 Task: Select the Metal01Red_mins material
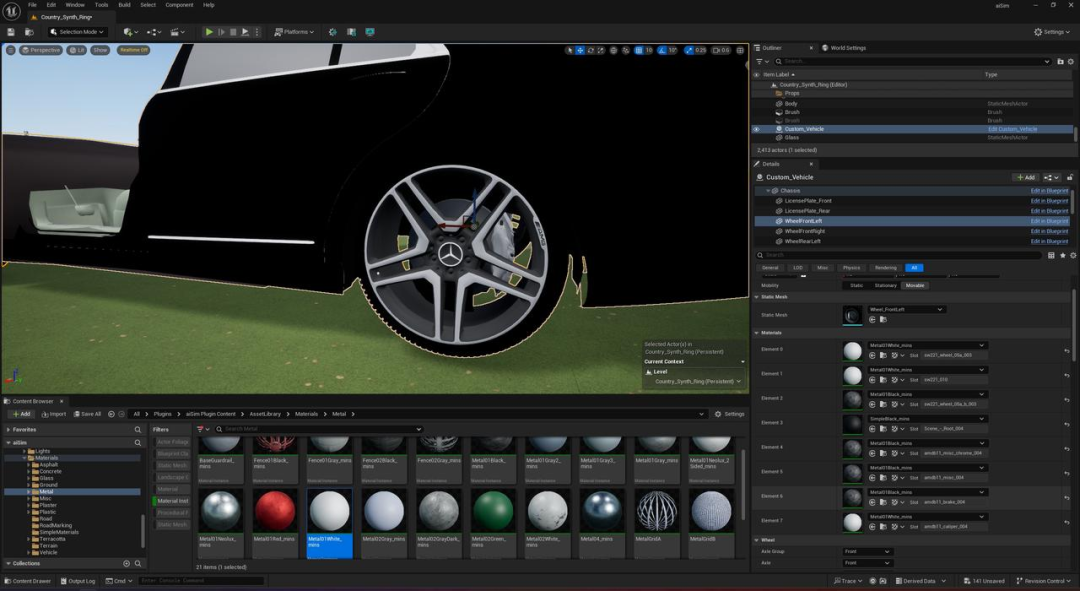274,522
